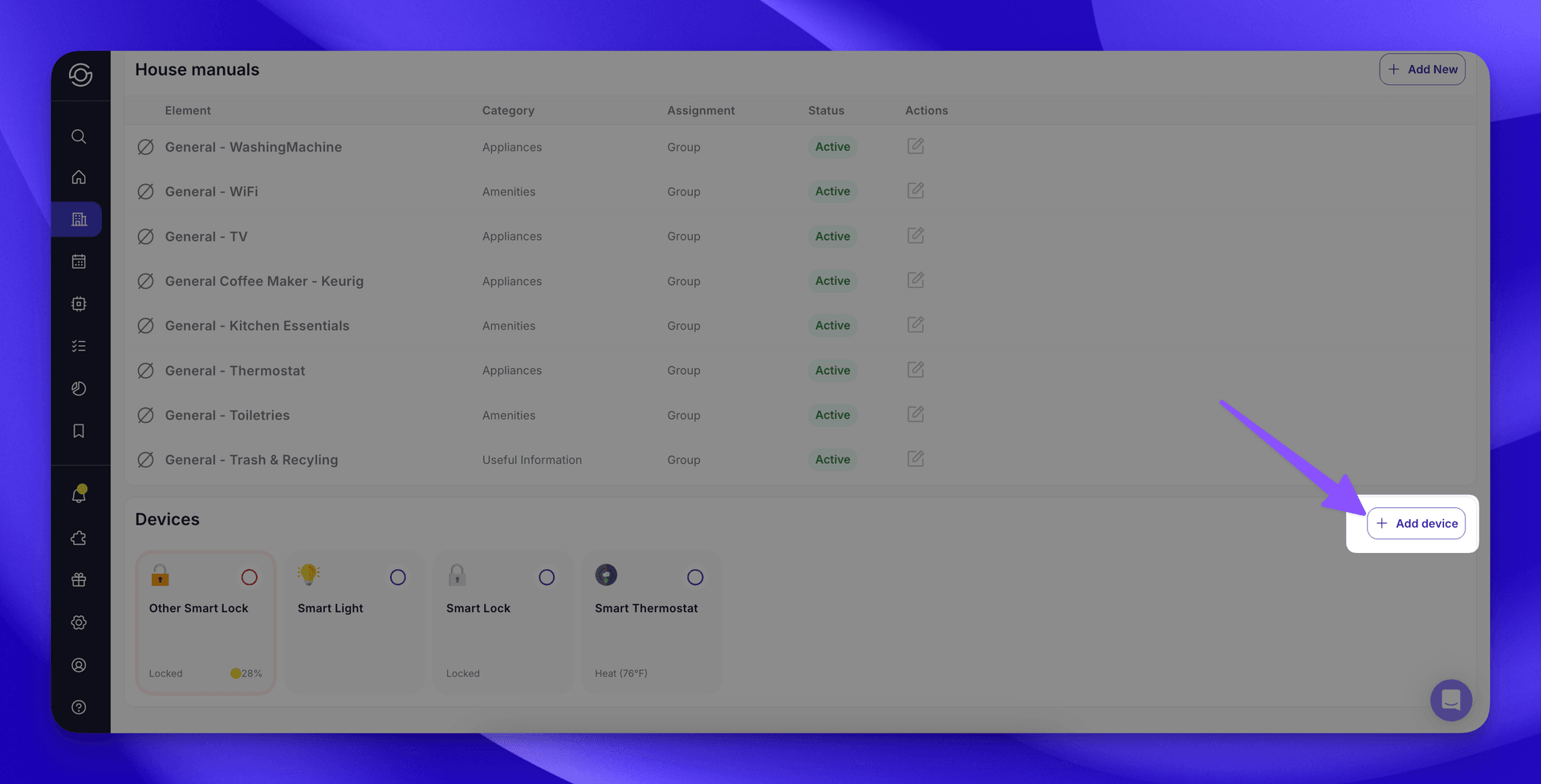The height and width of the screenshot is (784, 1541).
Task: Toggle the Smart Thermostat selection circle
Action: [695, 577]
